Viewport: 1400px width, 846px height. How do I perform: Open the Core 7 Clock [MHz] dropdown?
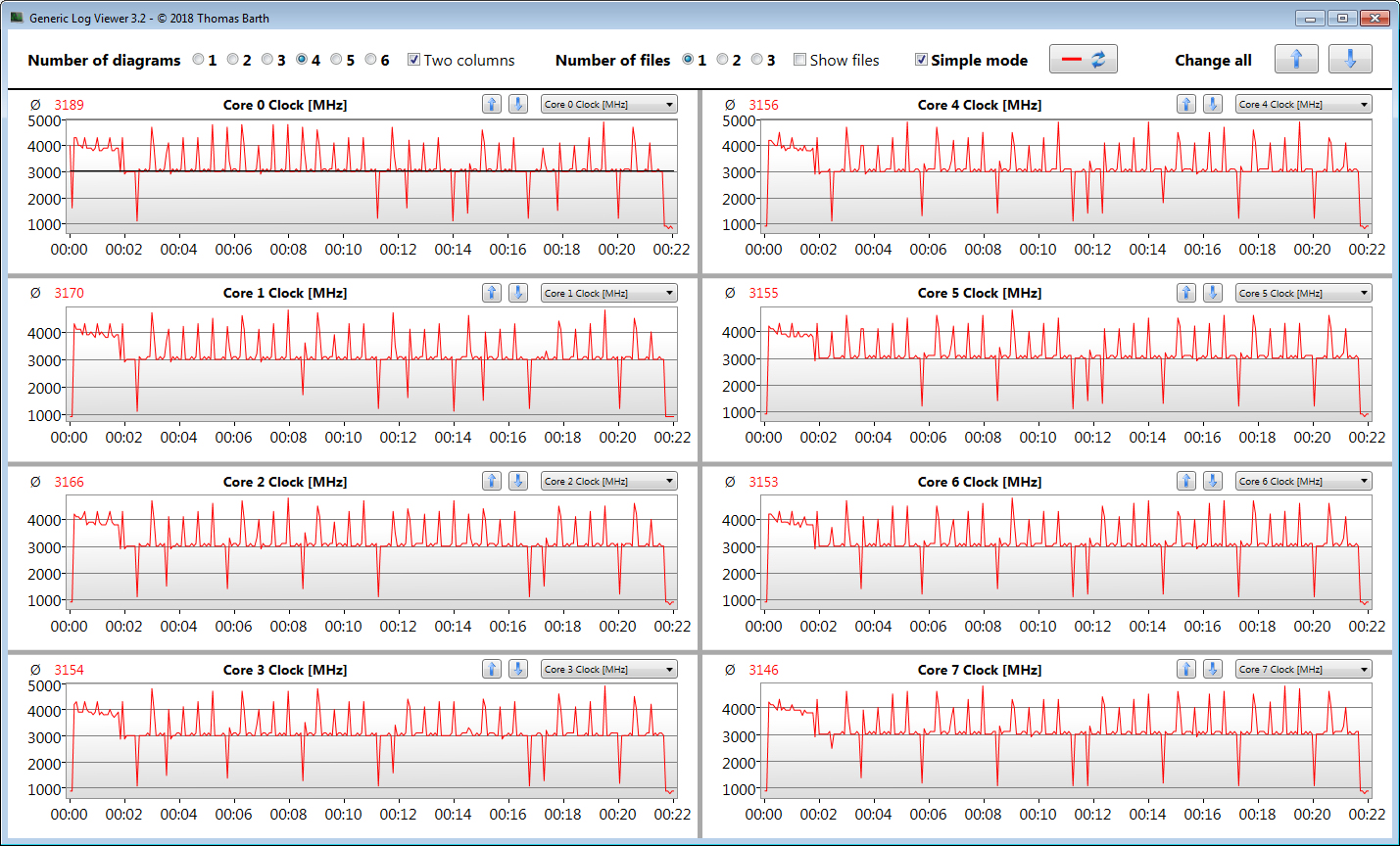(1303, 670)
